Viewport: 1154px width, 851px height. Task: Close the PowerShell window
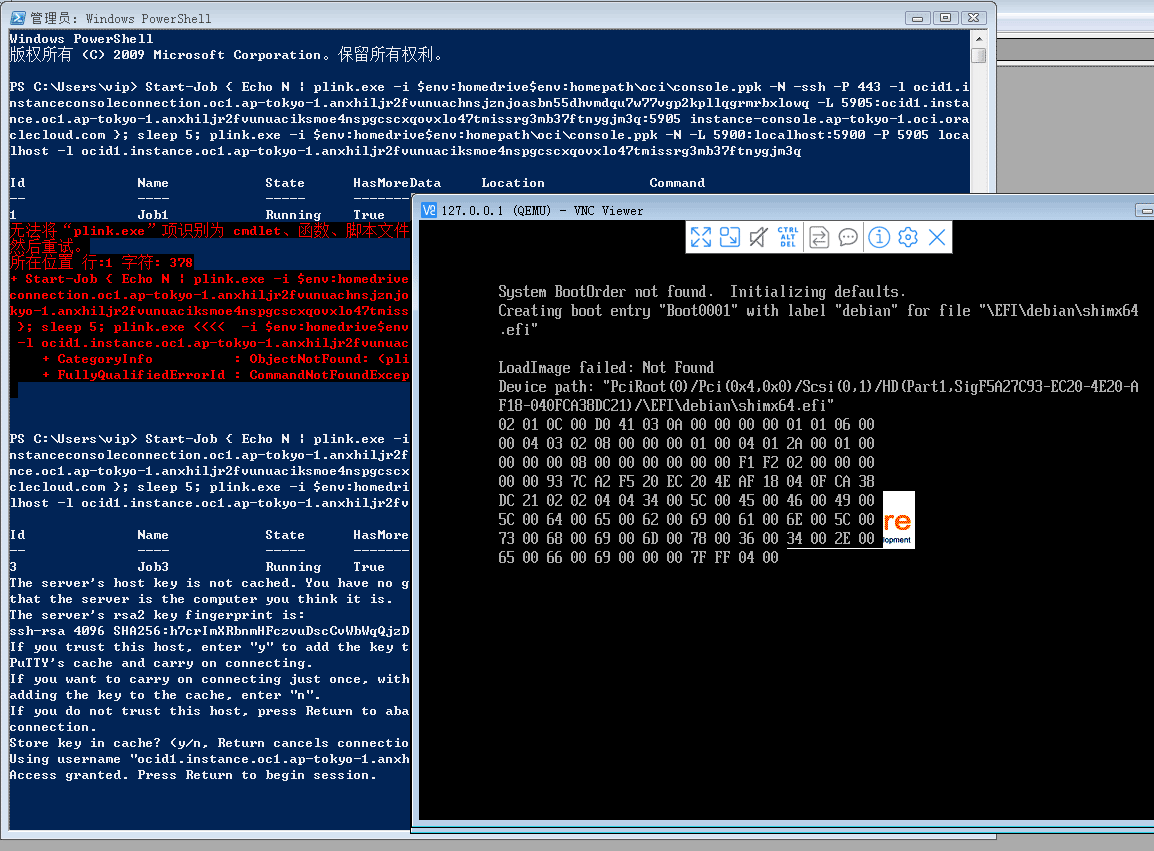(973, 18)
